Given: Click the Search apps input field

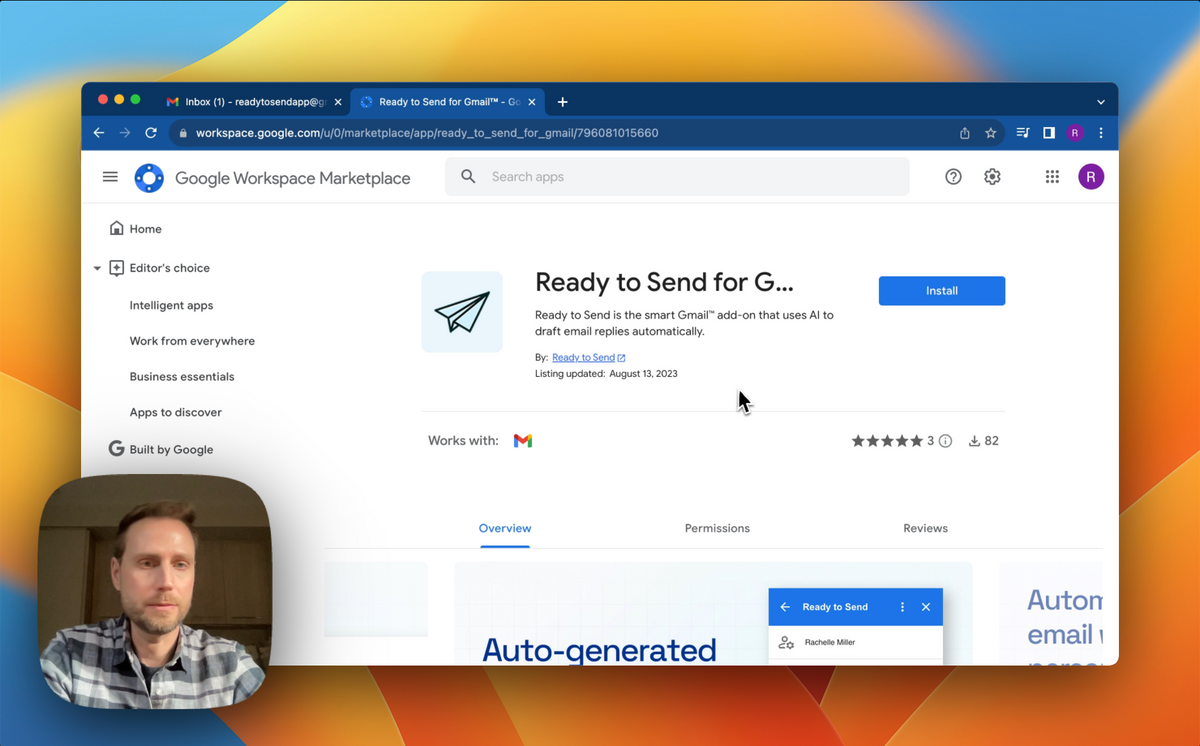Looking at the screenshot, I should point(677,177).
